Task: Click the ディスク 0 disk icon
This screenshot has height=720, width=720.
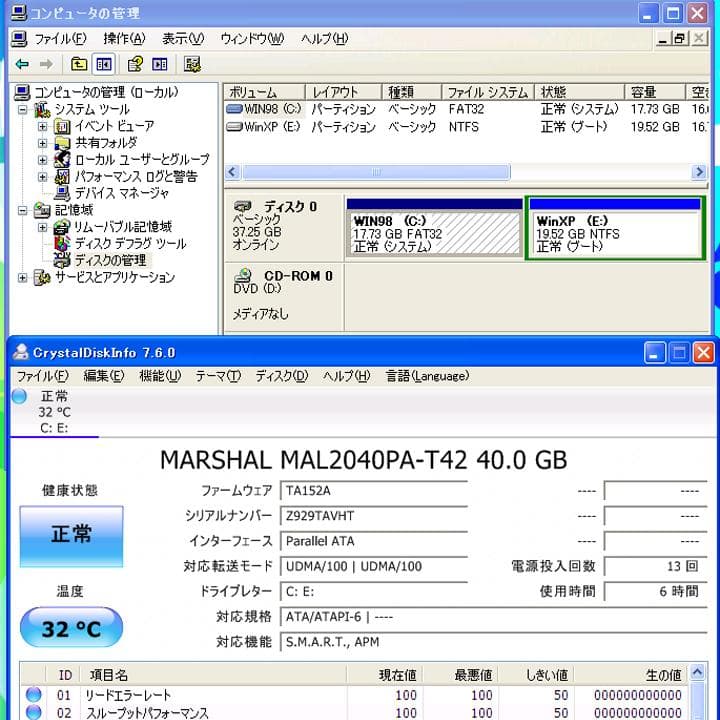Action: pos(242,206)
